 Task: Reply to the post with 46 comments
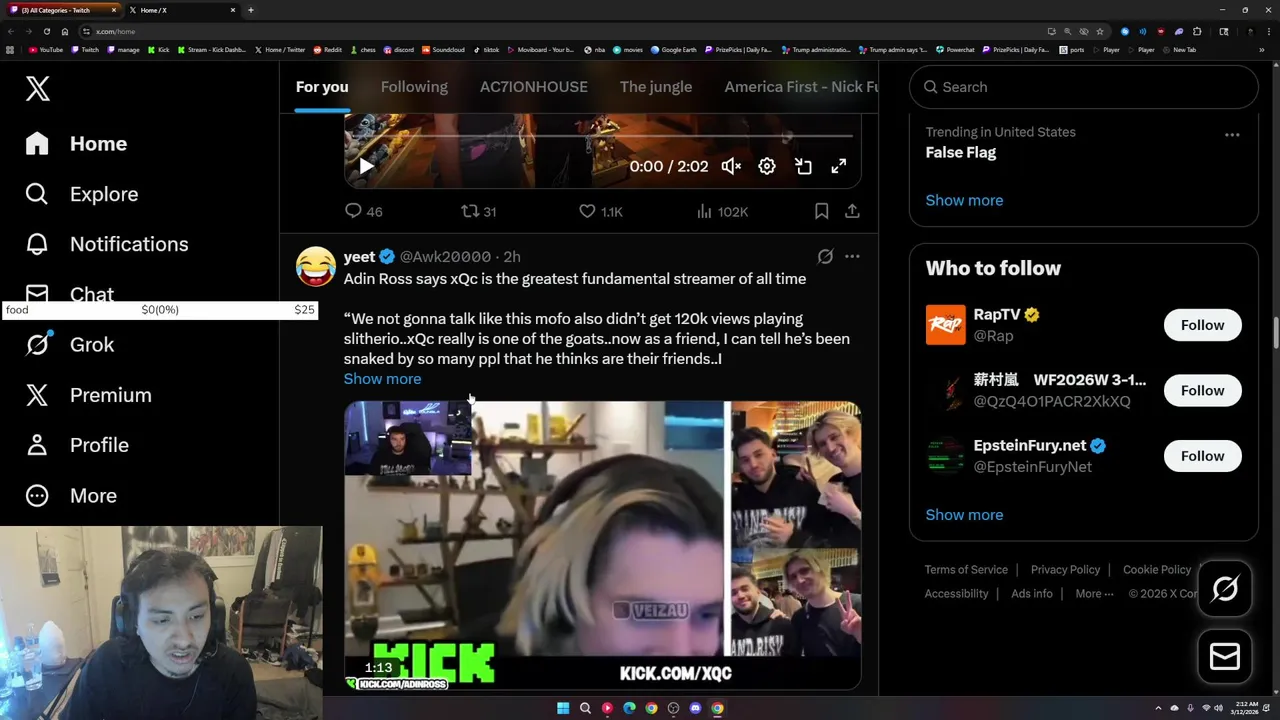(x=363, y=211)
